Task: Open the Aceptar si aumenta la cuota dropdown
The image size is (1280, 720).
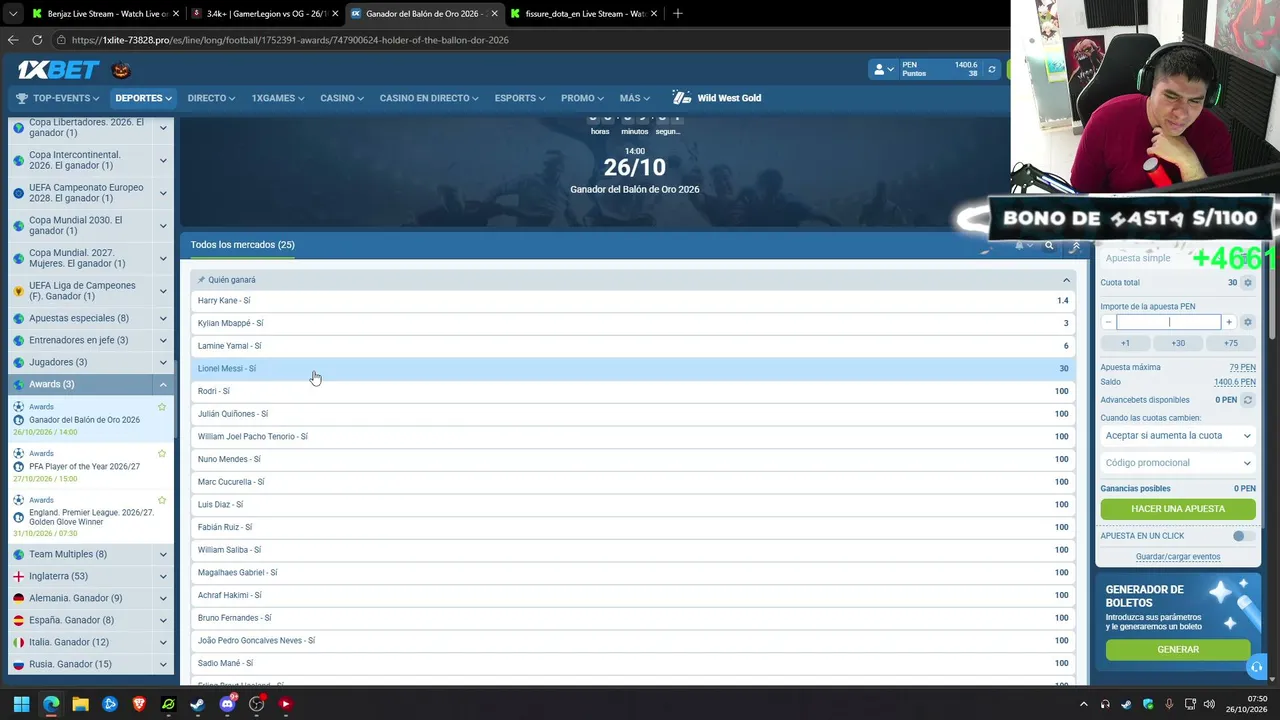Action: tap(1178, 436)
